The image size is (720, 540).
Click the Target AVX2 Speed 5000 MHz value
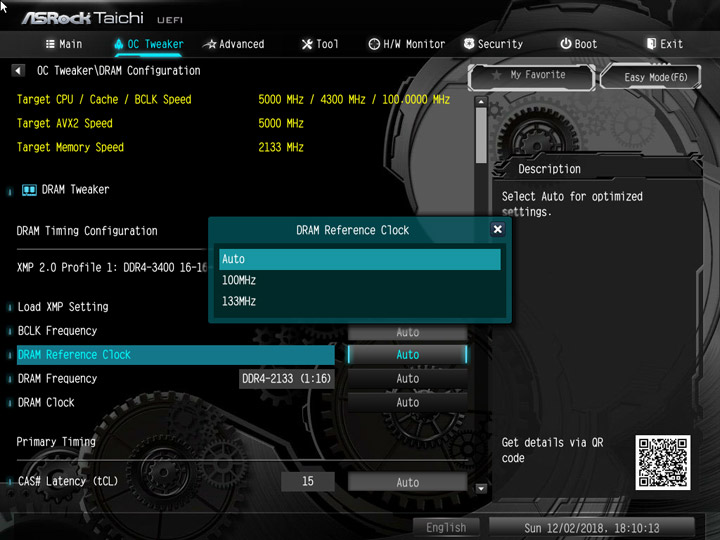(281, 124)
